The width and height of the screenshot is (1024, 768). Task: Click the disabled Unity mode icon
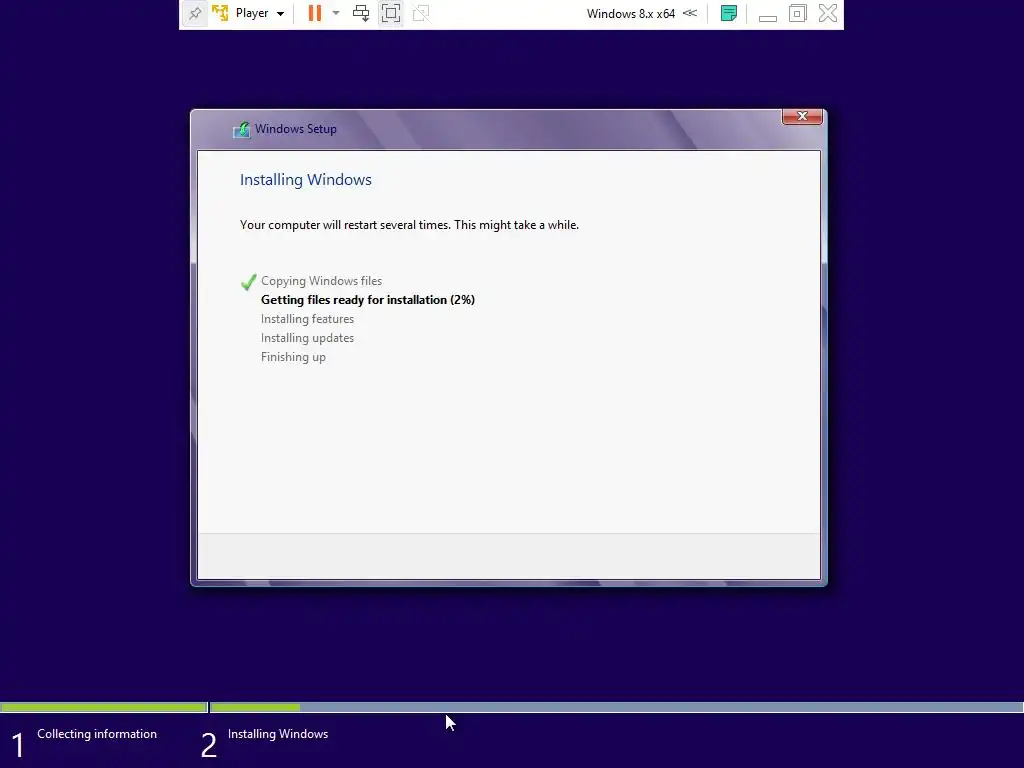click(421, 13)
